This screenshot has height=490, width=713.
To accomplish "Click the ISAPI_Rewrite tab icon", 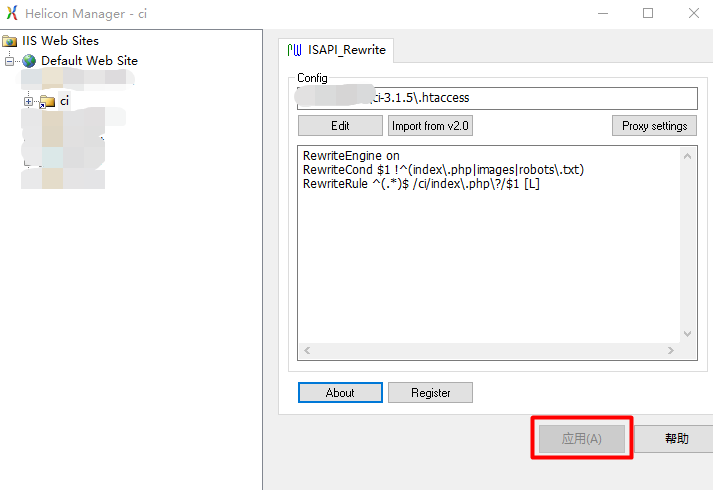I will tap(295, 50).
